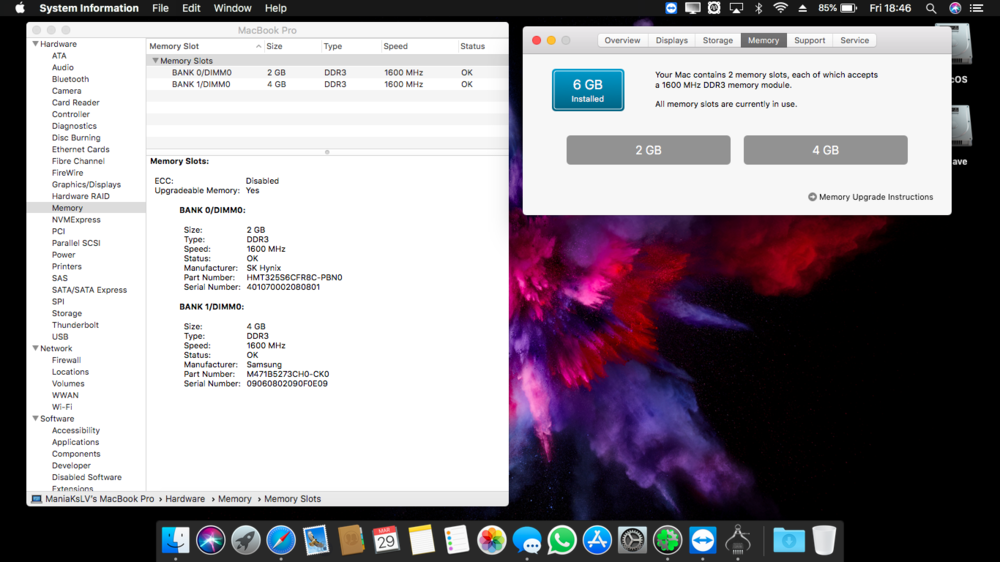Open the Help menu
Screen dimensions: 1000x562
click(x=276, y=8)
